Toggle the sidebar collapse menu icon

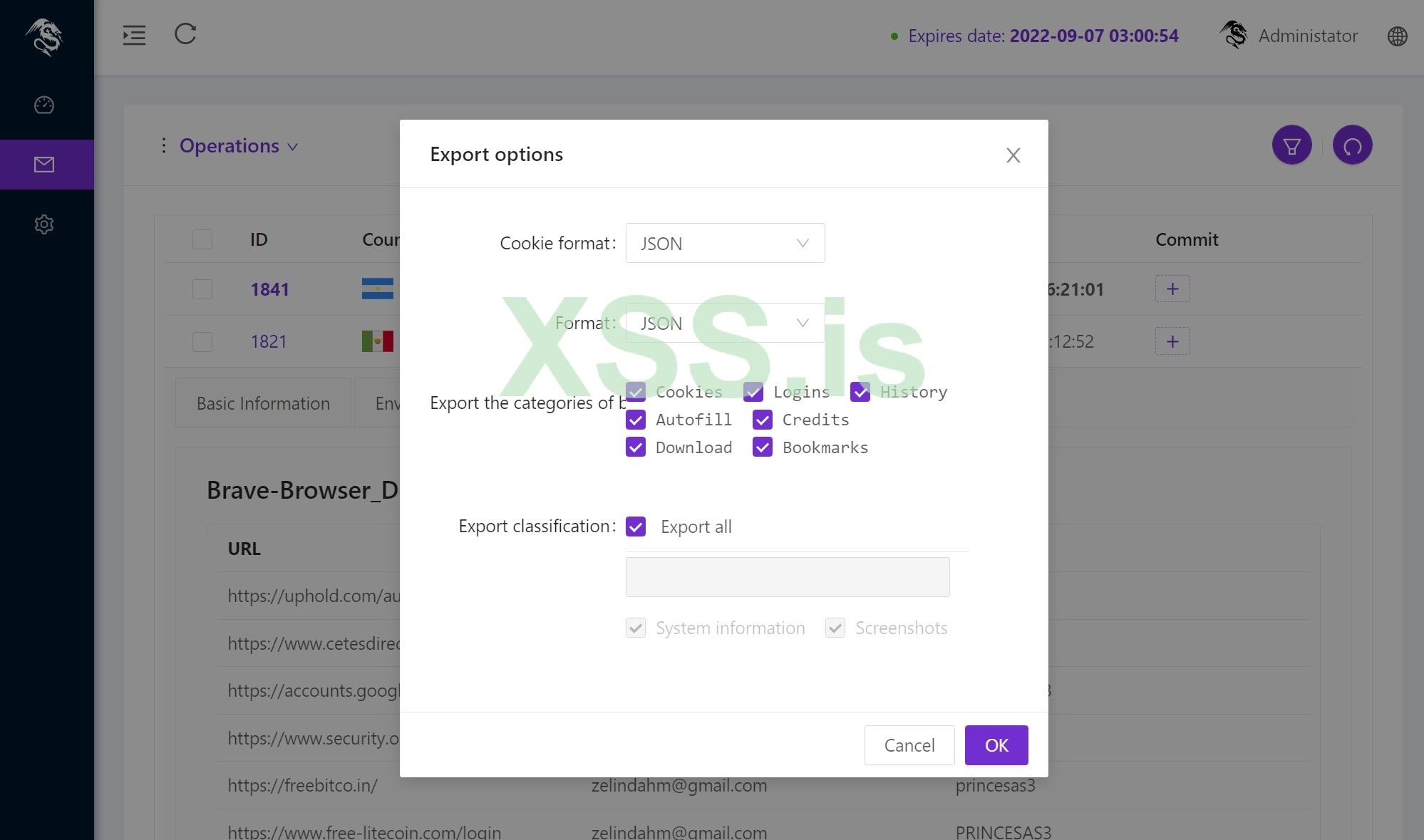(134, 35)
